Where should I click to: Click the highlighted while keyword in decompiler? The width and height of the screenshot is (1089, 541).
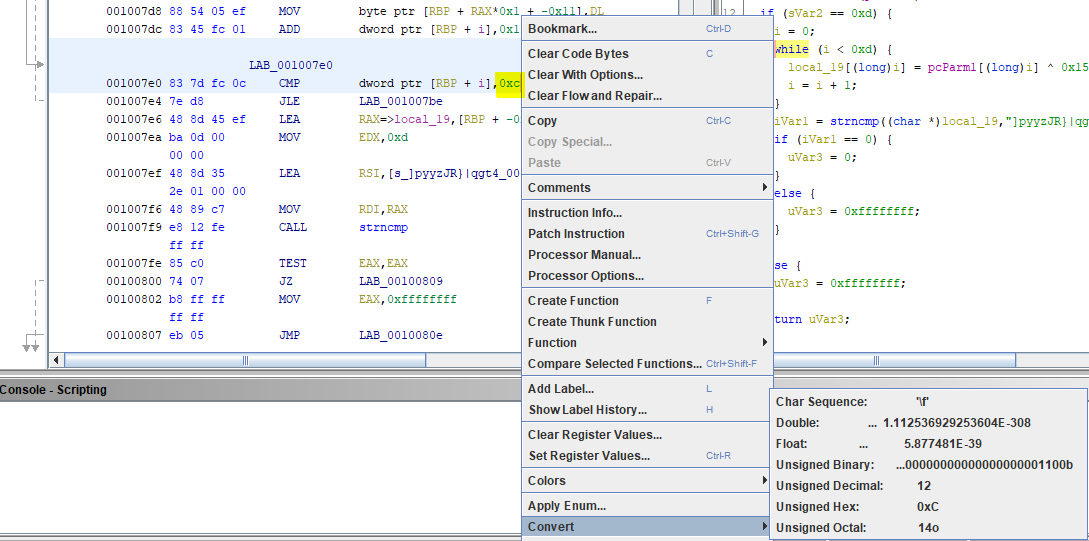click(x=791, y=49)
